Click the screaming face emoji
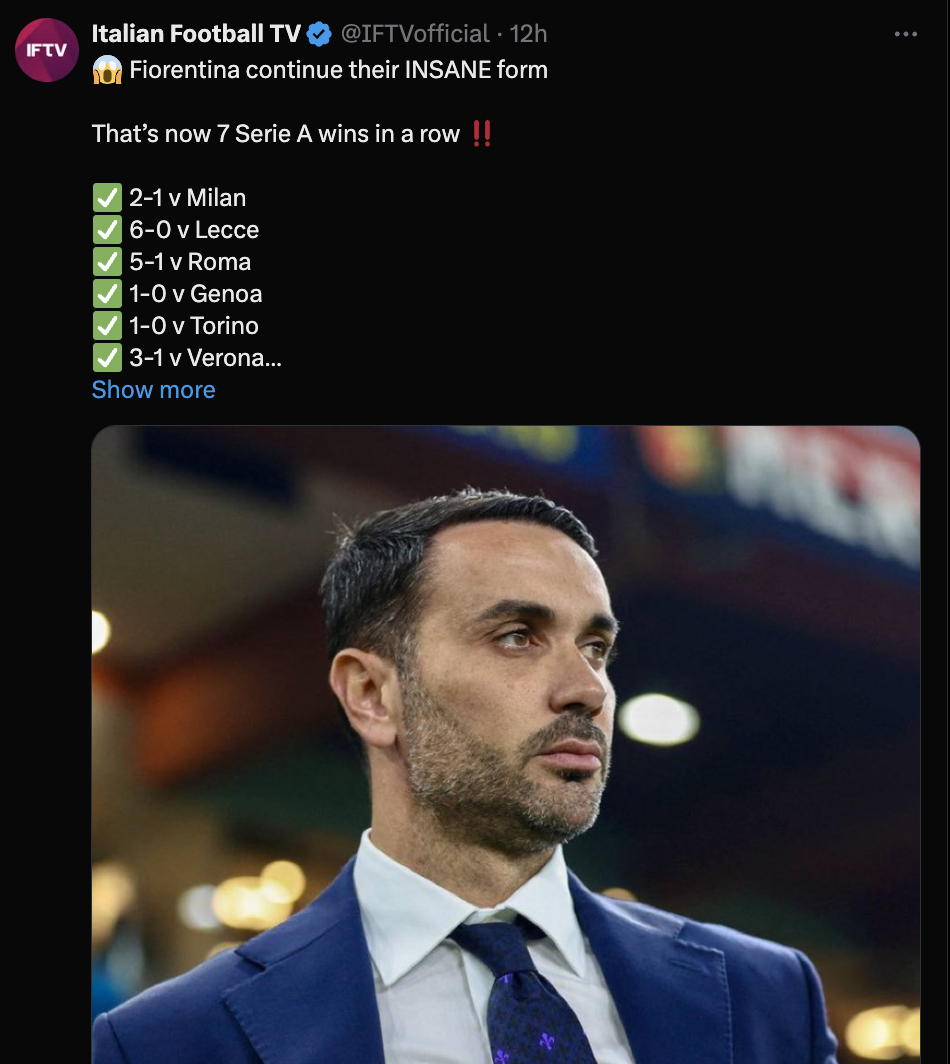The image size is (950, 1064). click(107, 70)
